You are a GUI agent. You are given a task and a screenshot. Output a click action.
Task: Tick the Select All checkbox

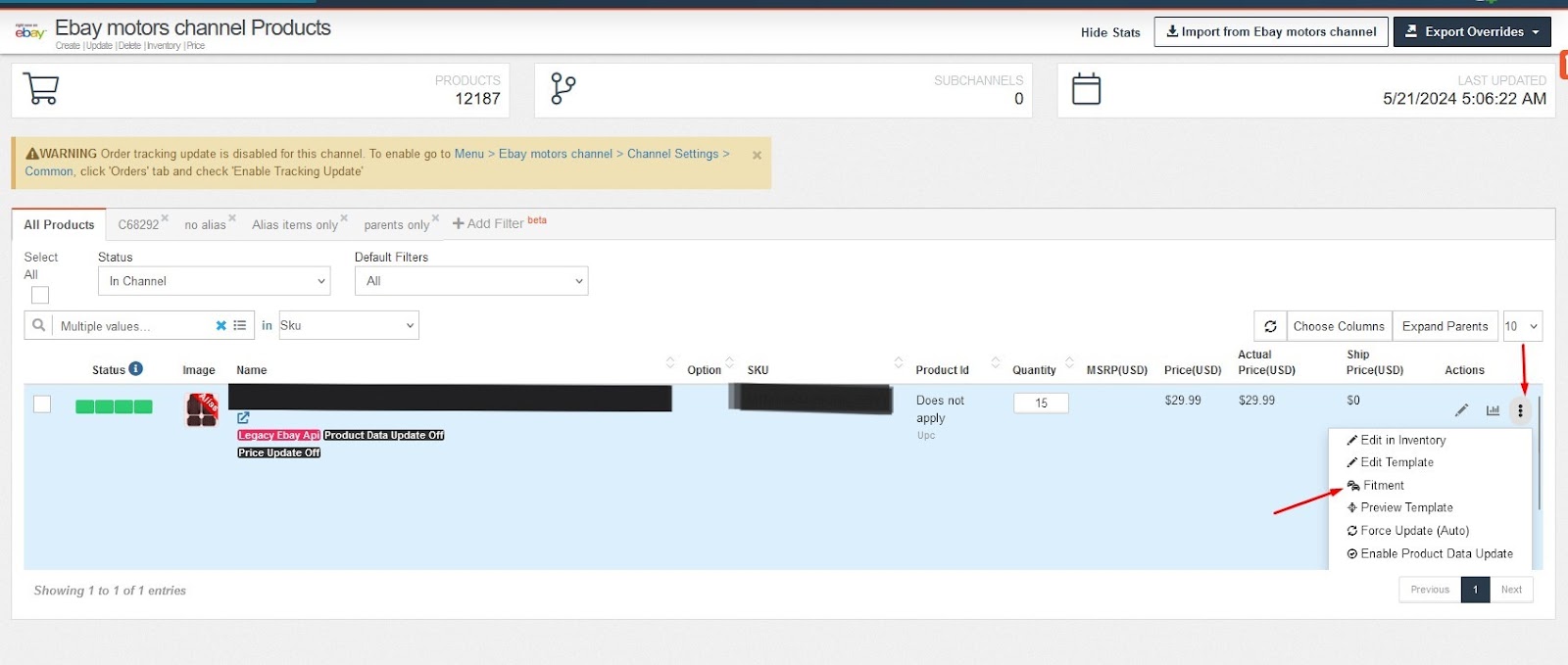[x=40, y=295]
